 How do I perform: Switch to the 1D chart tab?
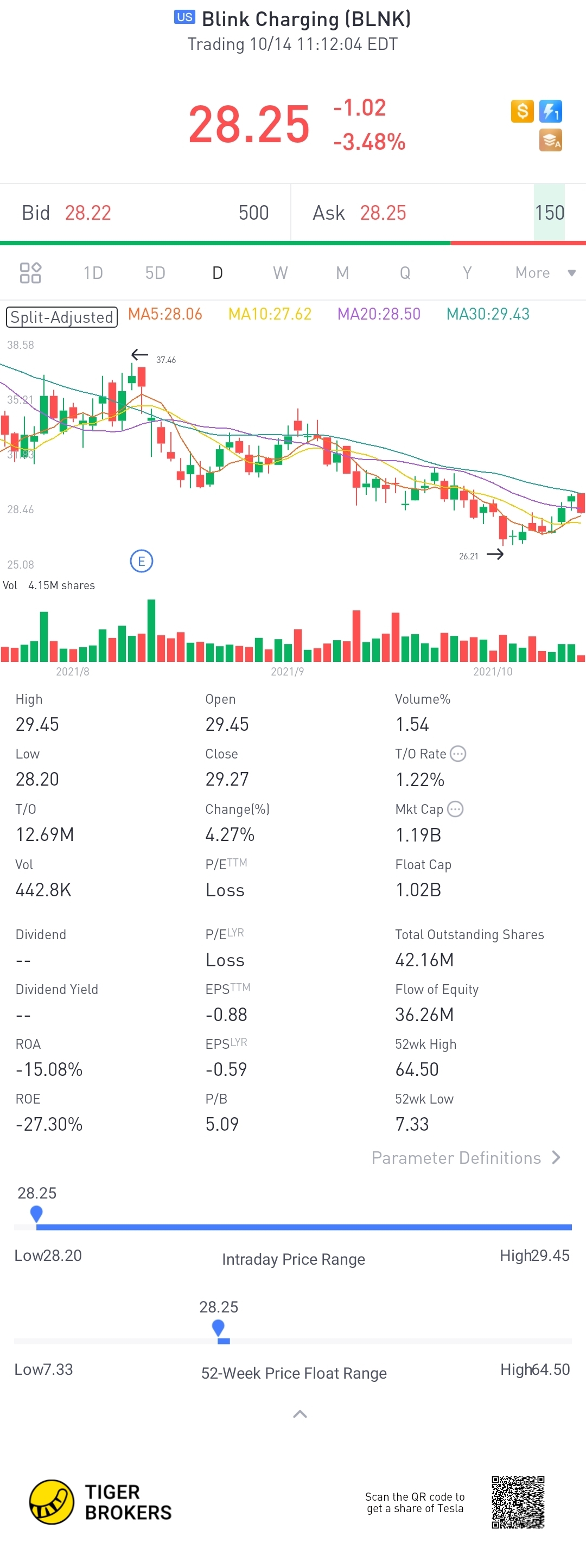click(93, 273)
